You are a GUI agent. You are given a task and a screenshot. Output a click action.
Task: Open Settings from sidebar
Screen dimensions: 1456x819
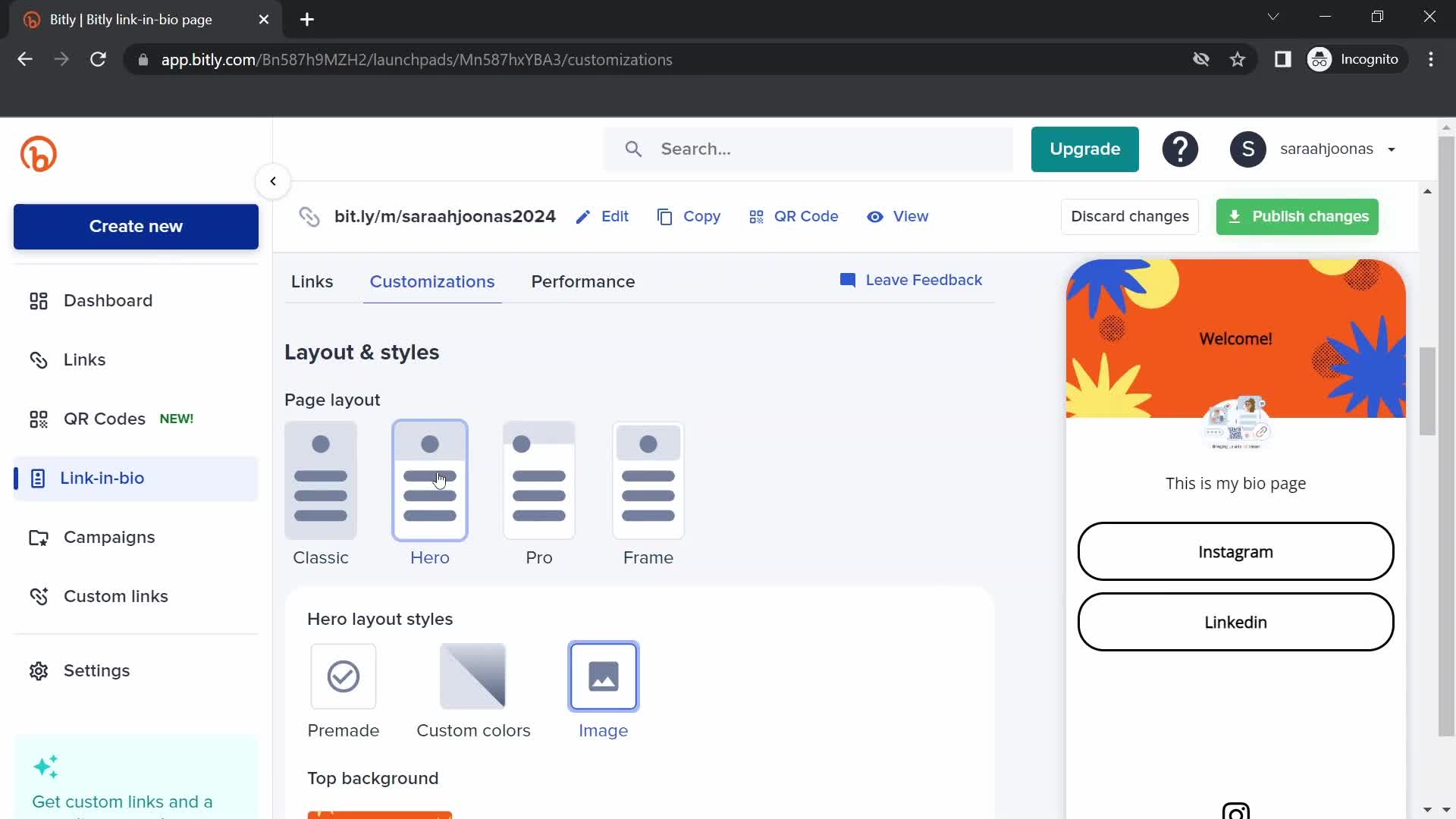pos(136,670)
